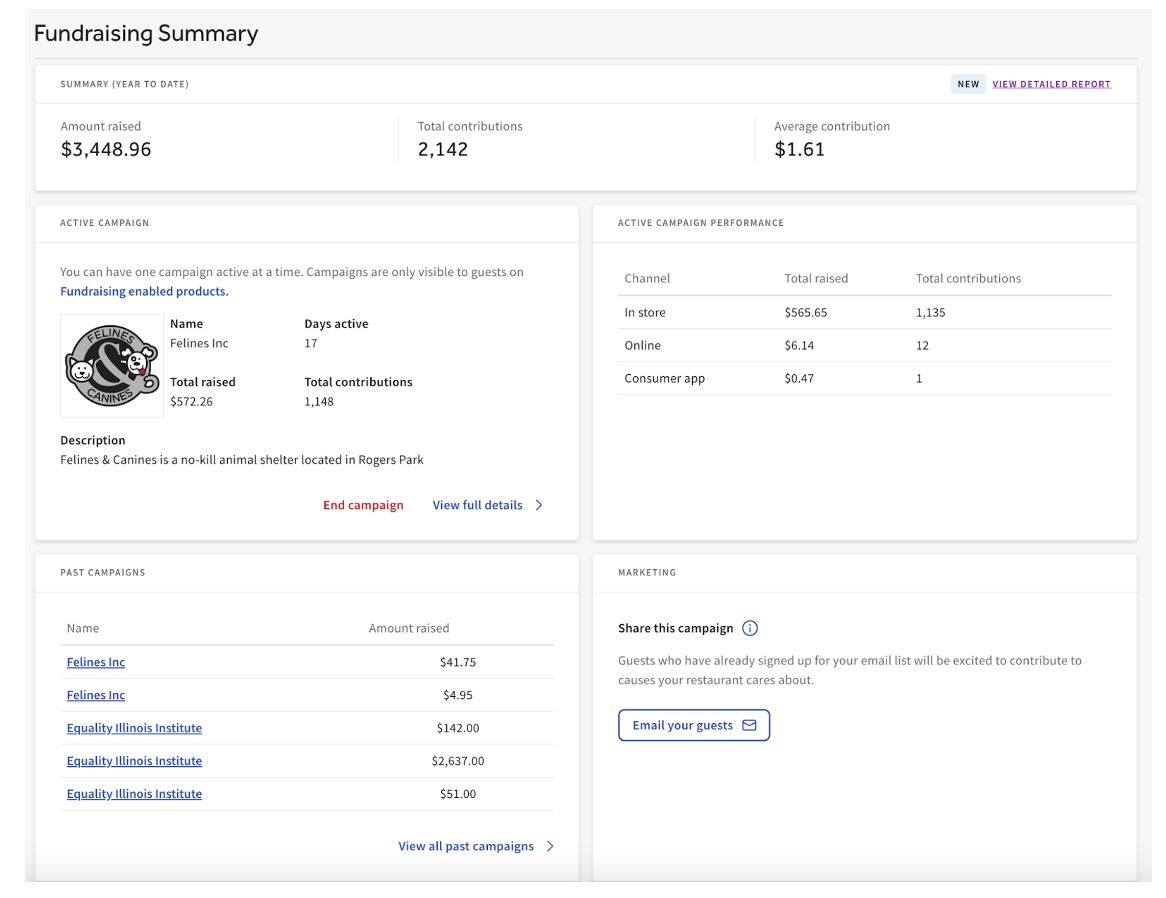
Task: Open the detailed fundraising report
Action: (x=1051, y=84)
